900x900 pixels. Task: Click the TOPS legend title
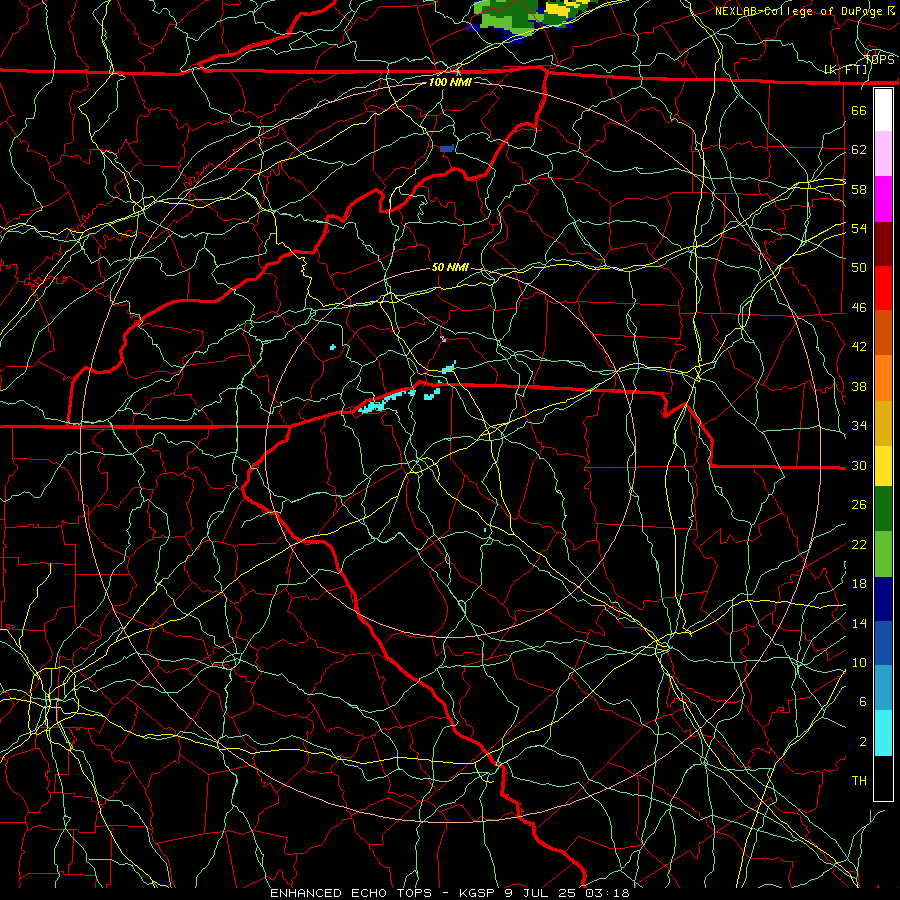tap(879, 60)
